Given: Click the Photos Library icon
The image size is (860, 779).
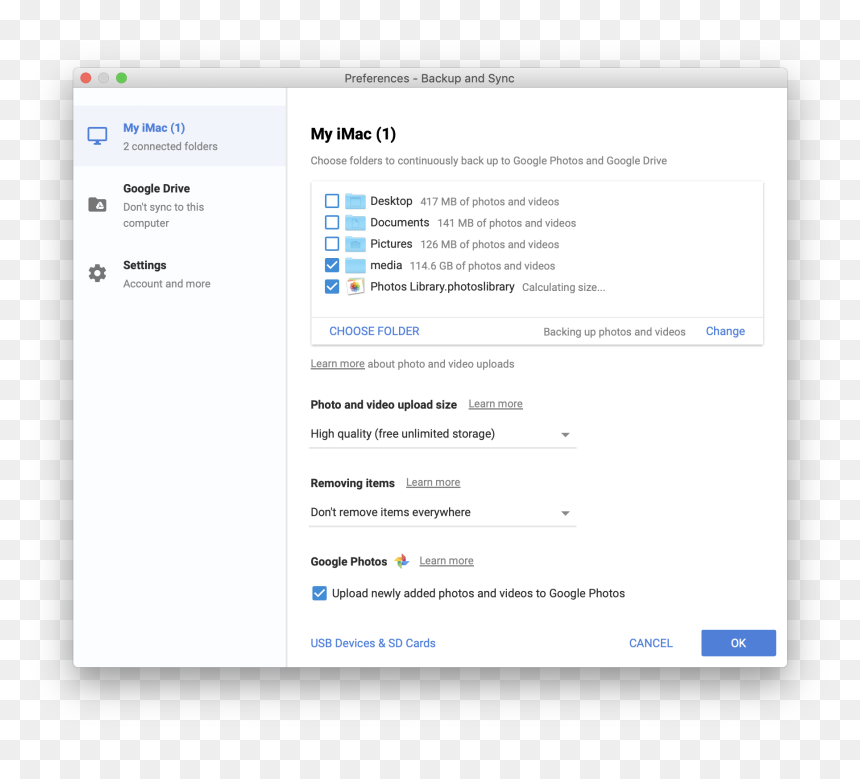Looking at the screenshot, I should [x=355, y=287].
